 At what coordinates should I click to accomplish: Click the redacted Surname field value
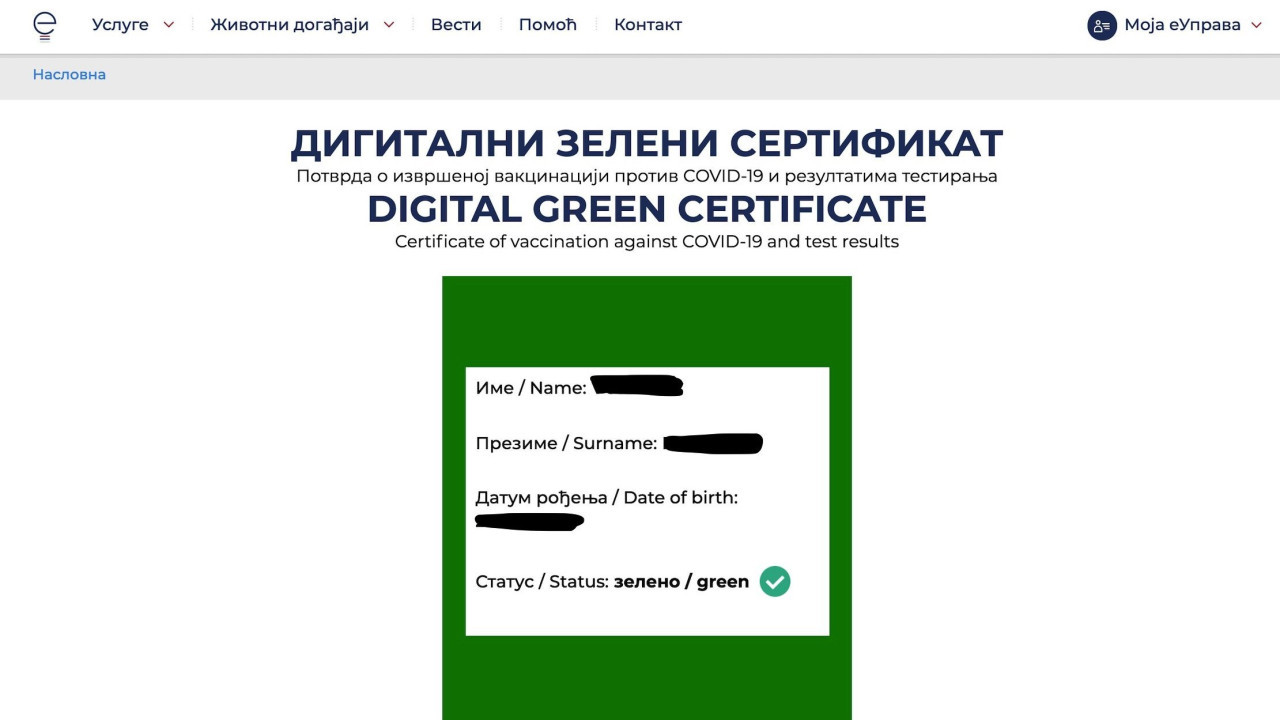click(713, 443)
